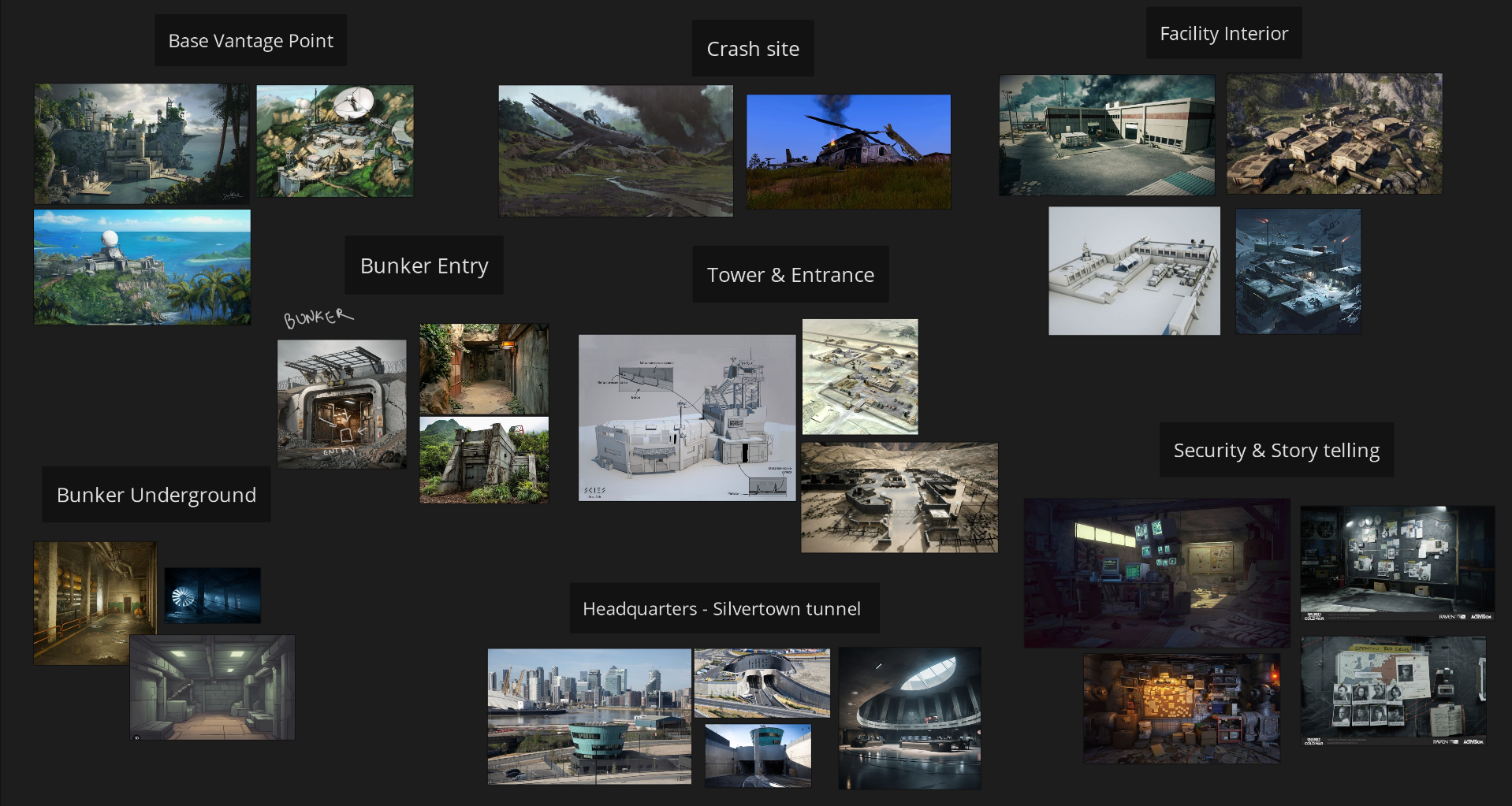
Task: Select the snowy night base aerial image
Action: (1298, 271)
